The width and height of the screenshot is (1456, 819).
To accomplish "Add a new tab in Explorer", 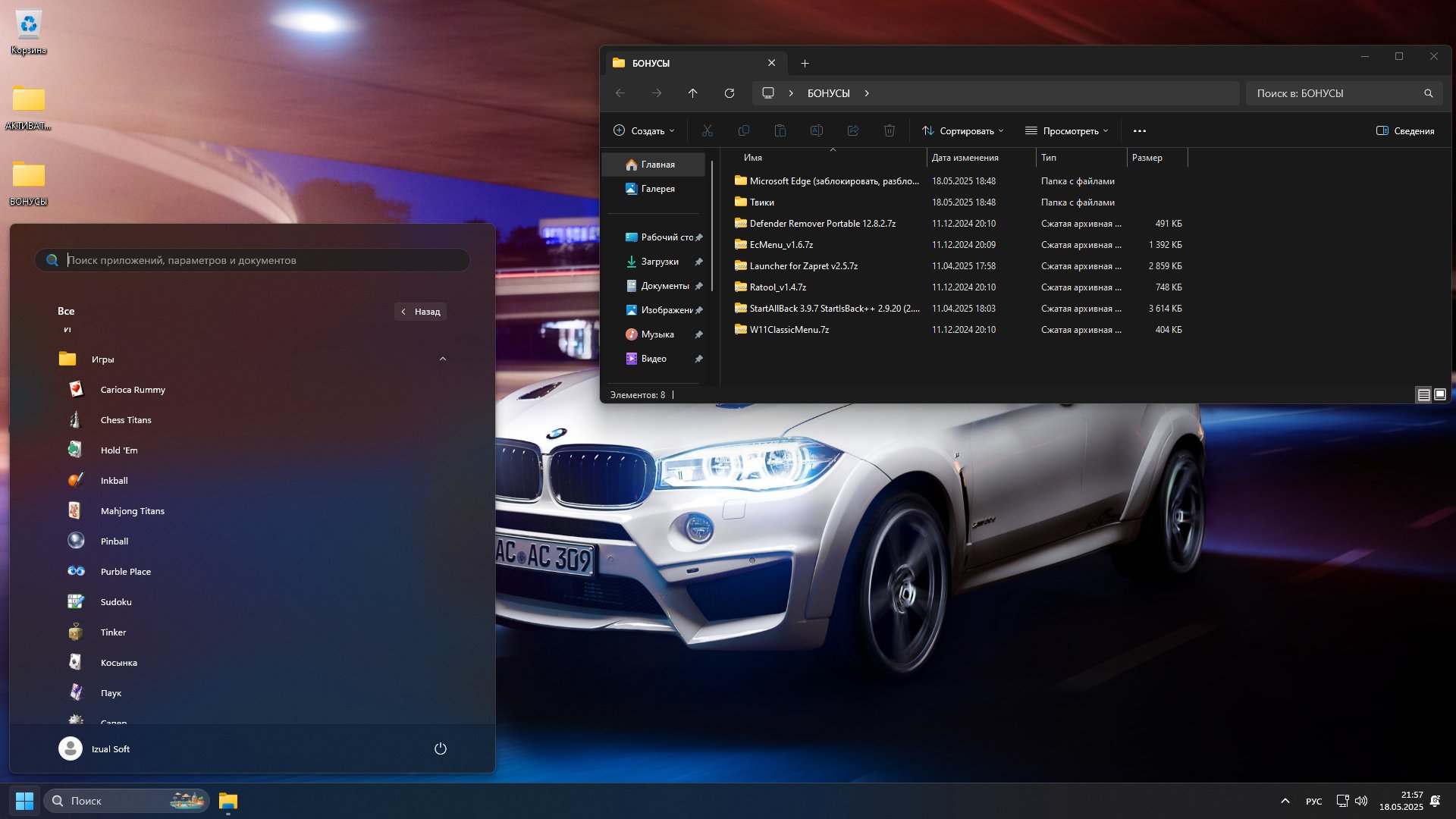I will [805, 63].
